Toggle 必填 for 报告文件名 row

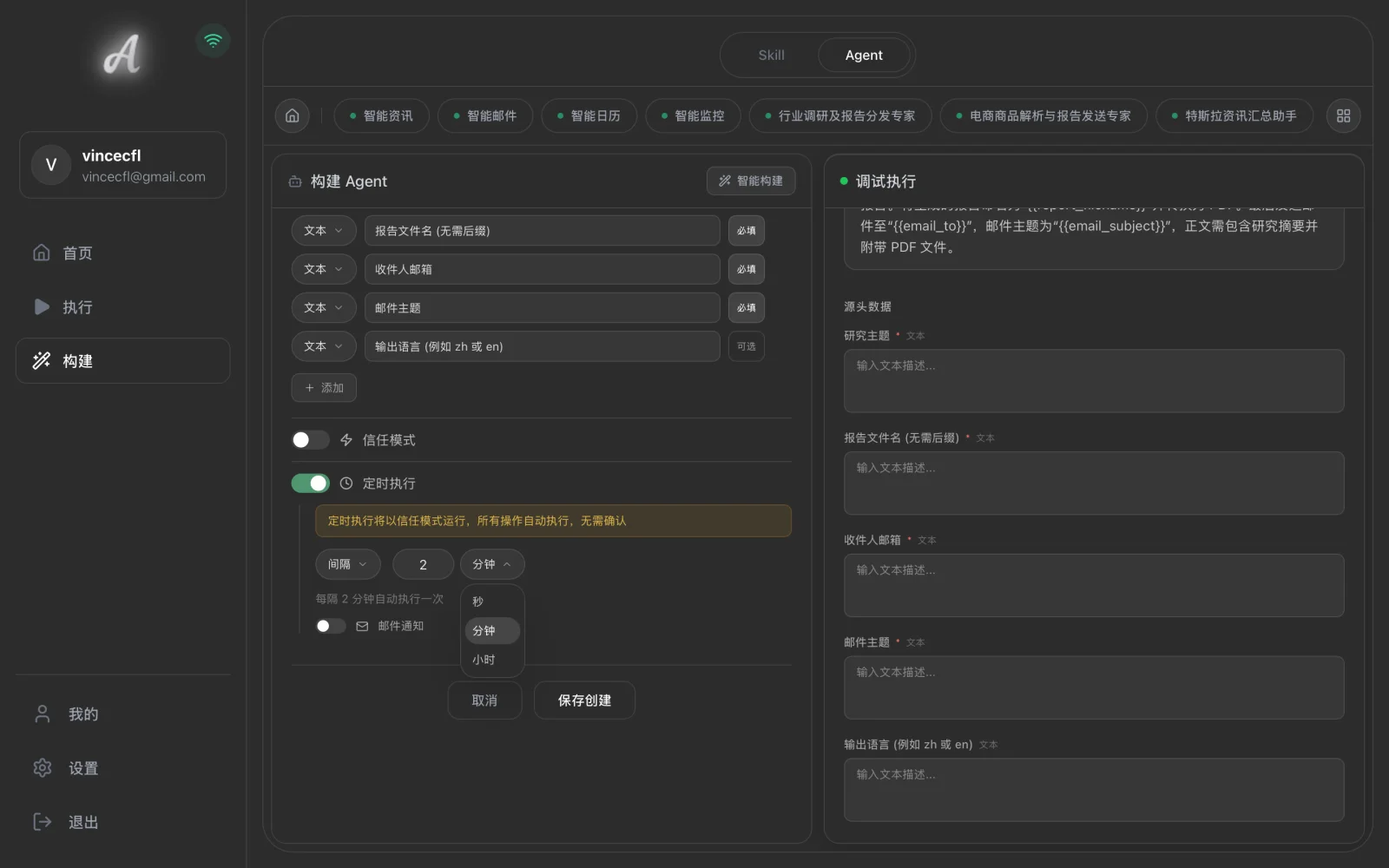pyautogui.click(x=746, y=231)
